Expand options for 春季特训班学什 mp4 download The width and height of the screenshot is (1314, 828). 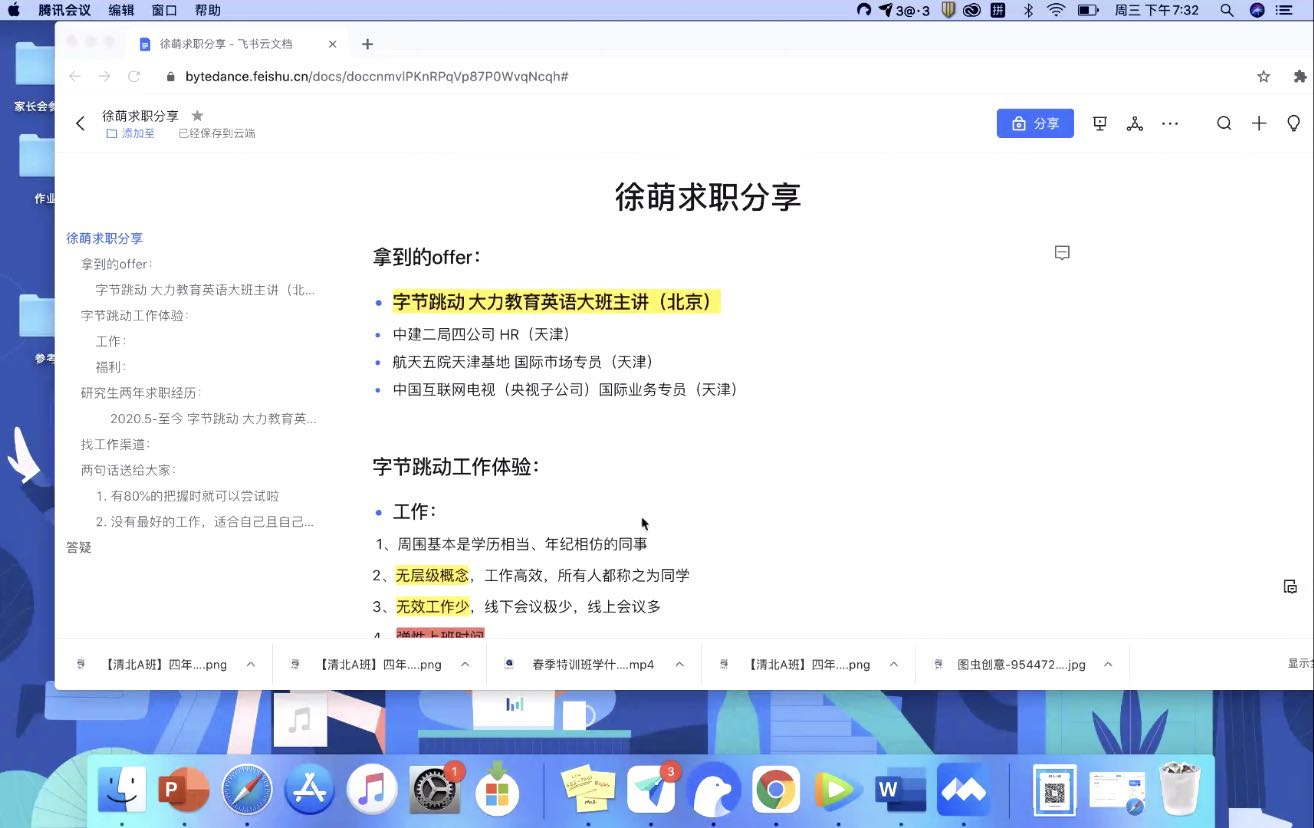pyautogui.click(x=680, y=664)
